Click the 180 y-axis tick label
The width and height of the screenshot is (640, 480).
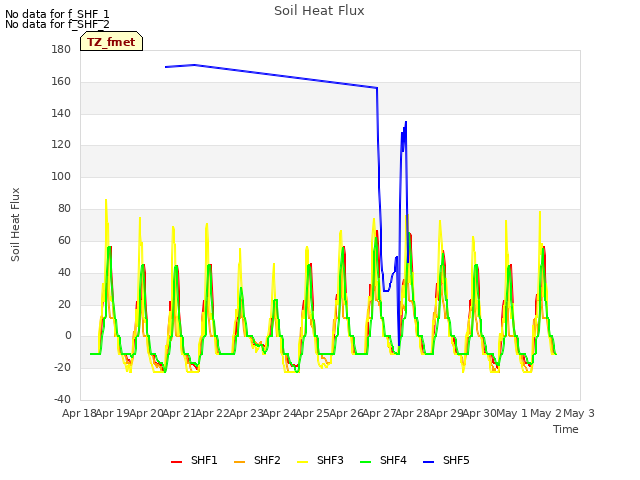61,50
